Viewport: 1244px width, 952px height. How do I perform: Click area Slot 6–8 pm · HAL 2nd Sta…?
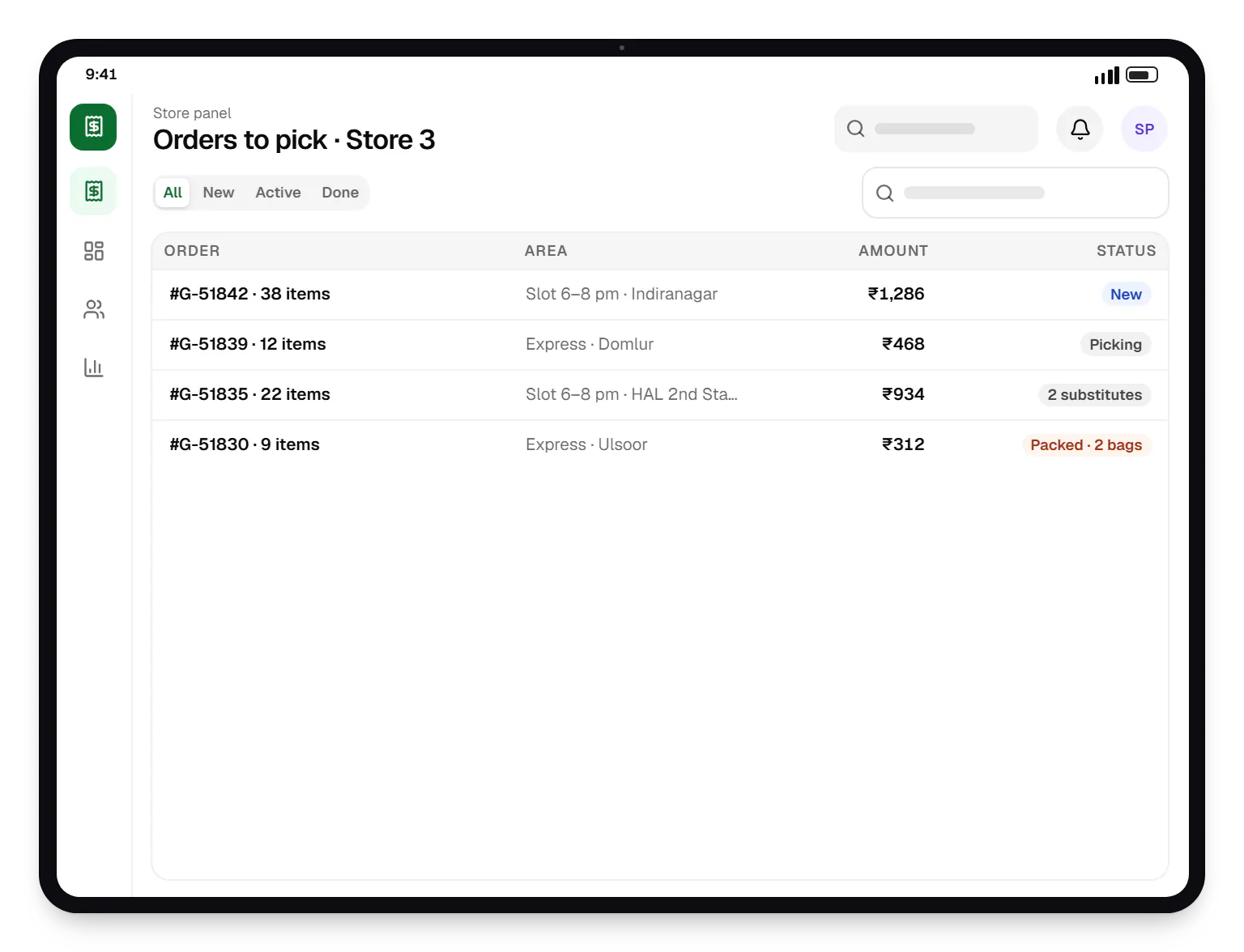coord(632,394)
